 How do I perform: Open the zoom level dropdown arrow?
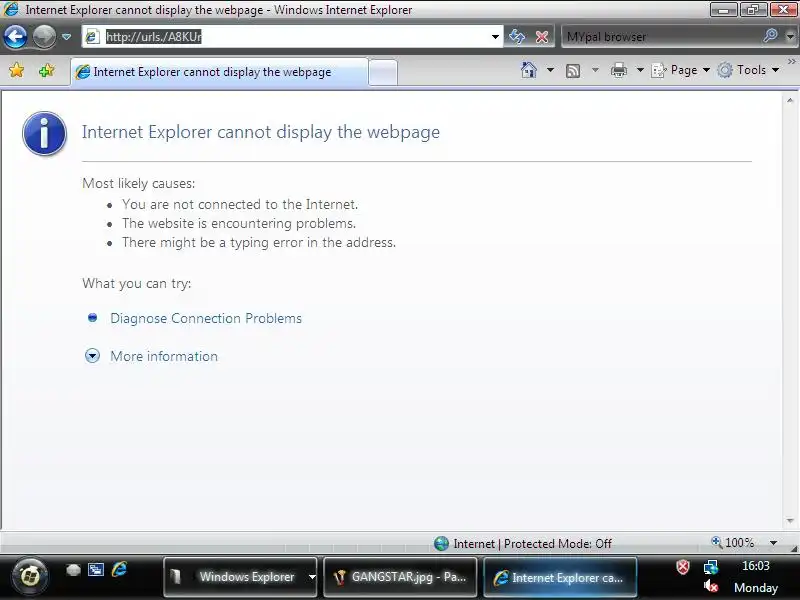coord(773,543)
